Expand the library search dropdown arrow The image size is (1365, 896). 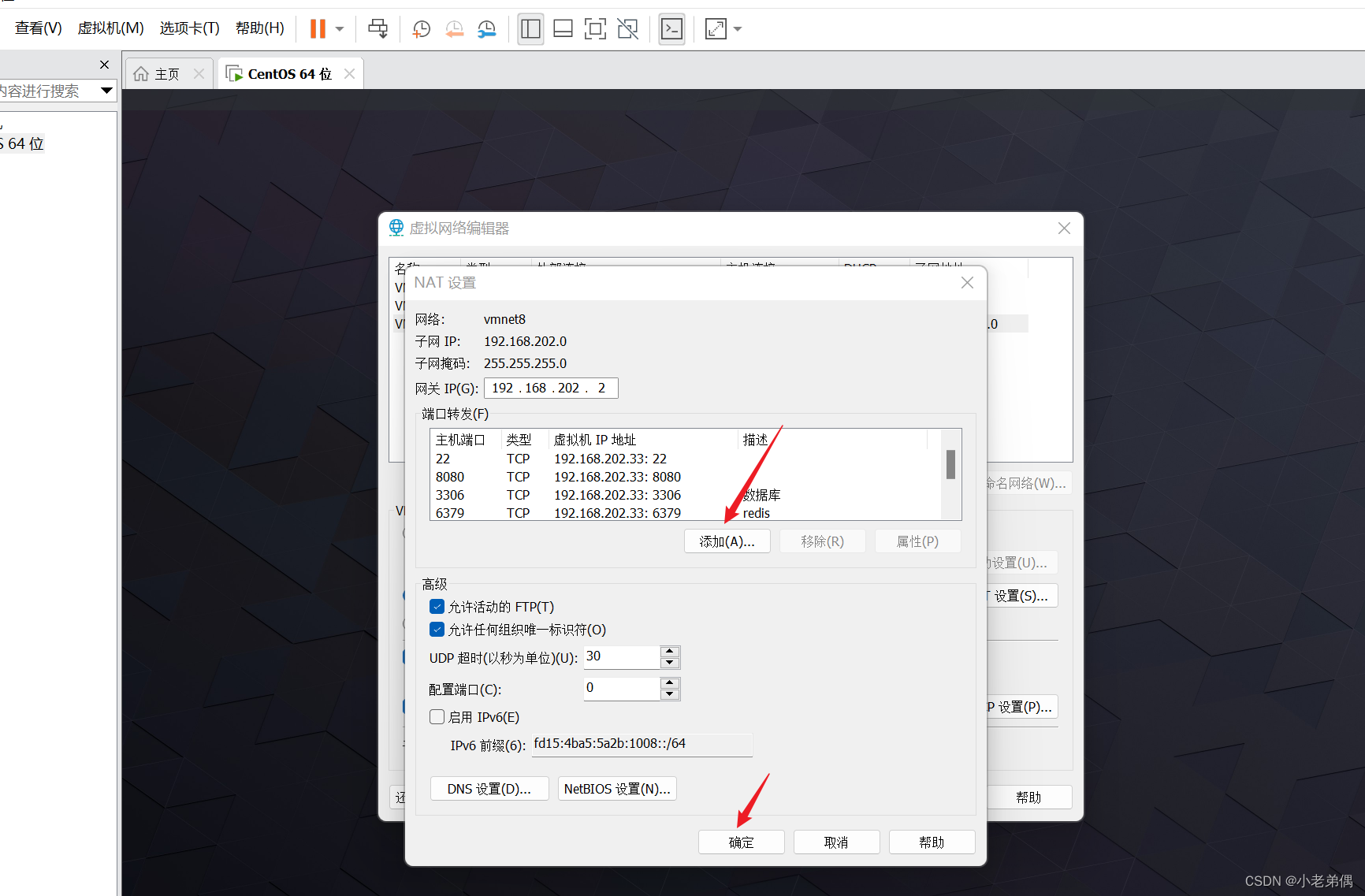tap(106, 91)
